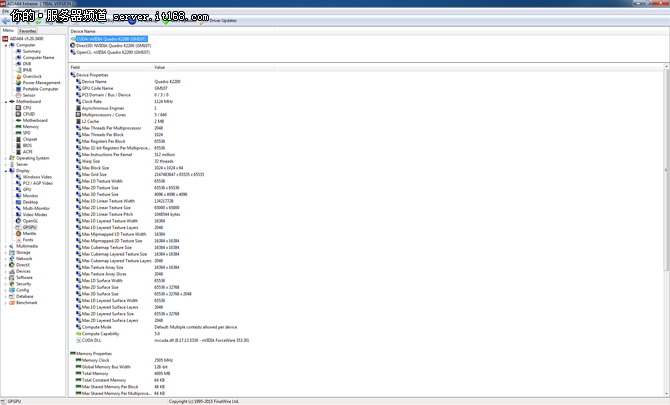Select the OpenGL icon in Display
670x405 pixels.
point(18,221)
